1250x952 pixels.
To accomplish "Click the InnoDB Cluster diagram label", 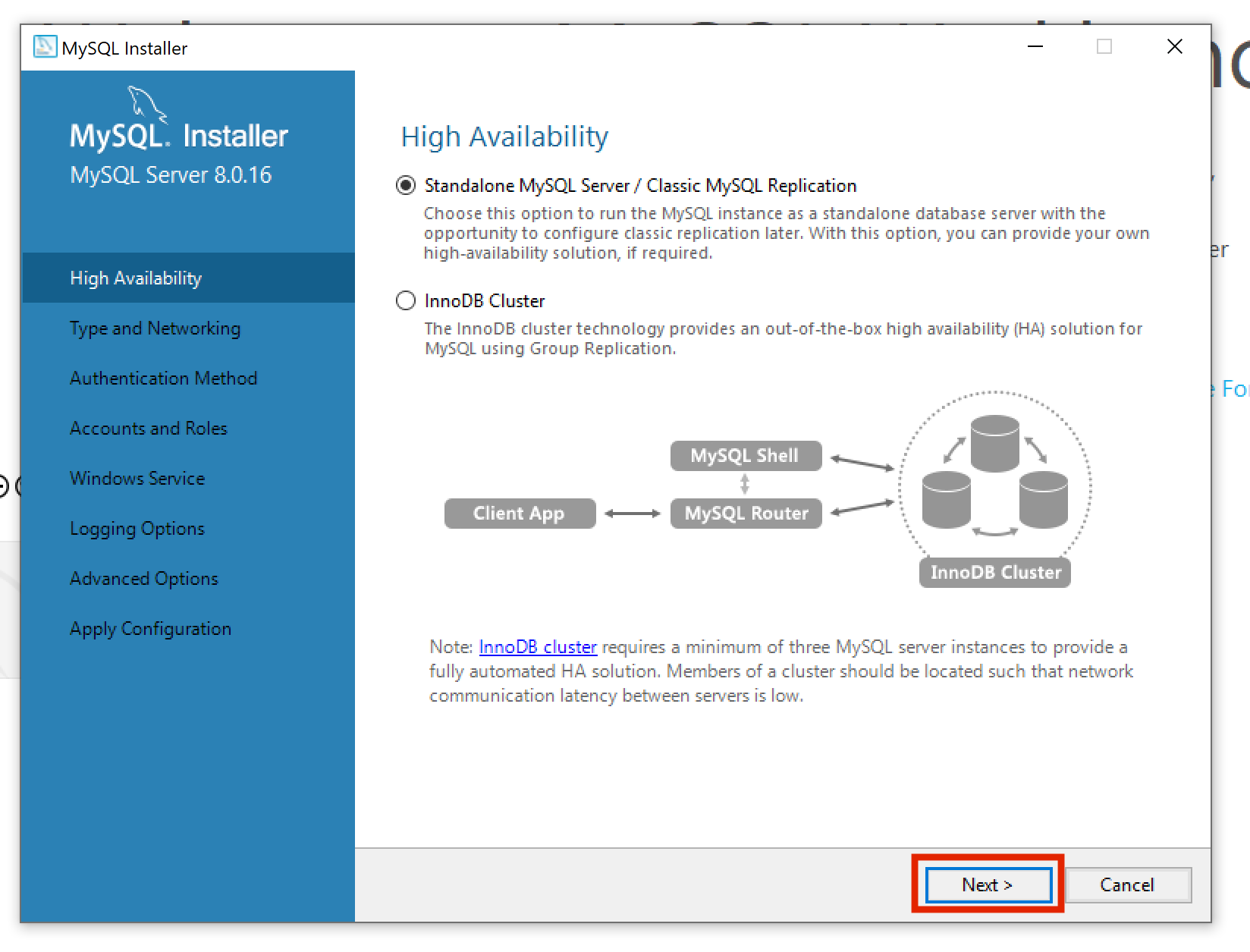I will point(995,573).
